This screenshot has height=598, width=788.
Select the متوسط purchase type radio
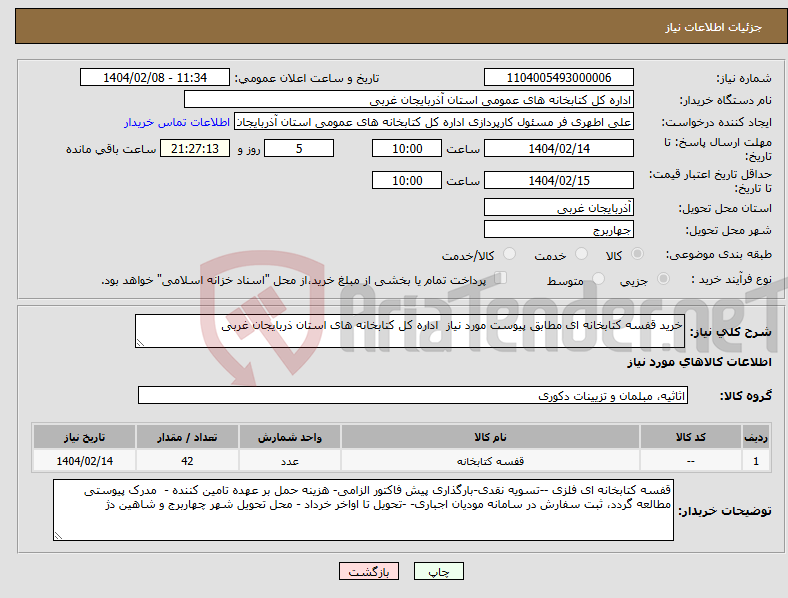pos(599,278)
